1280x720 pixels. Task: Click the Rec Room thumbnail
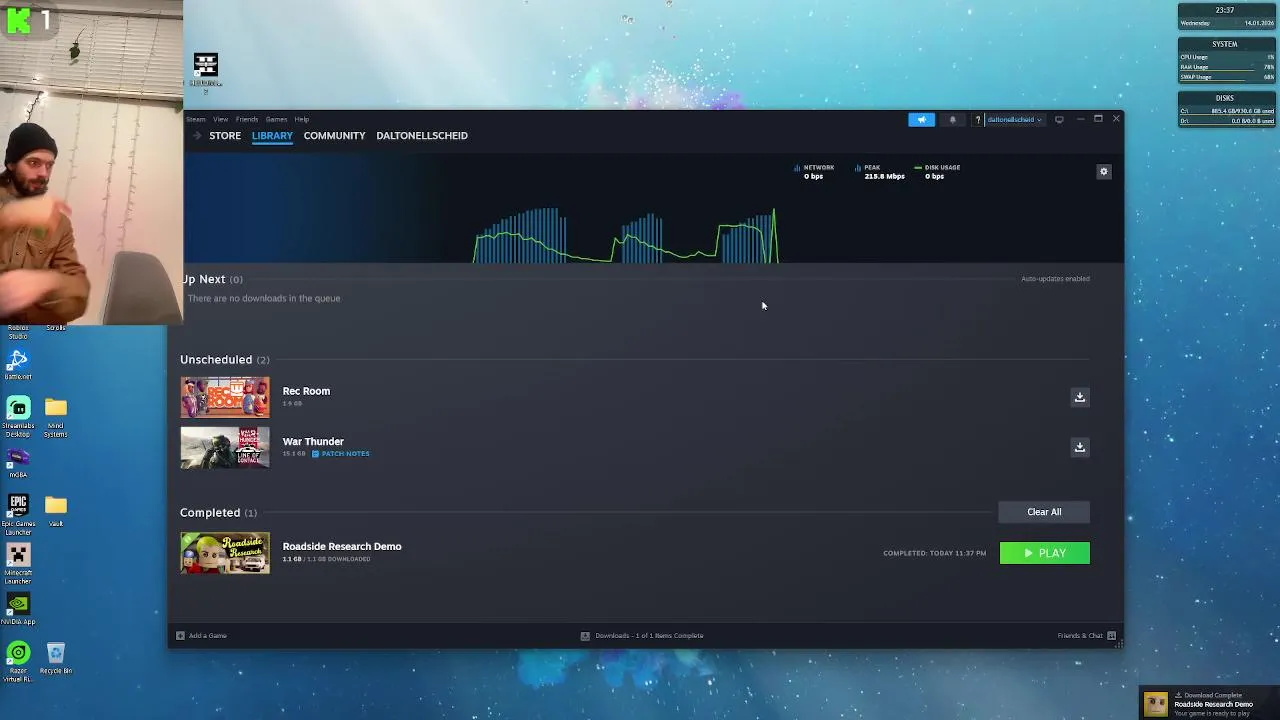point(225,397)
